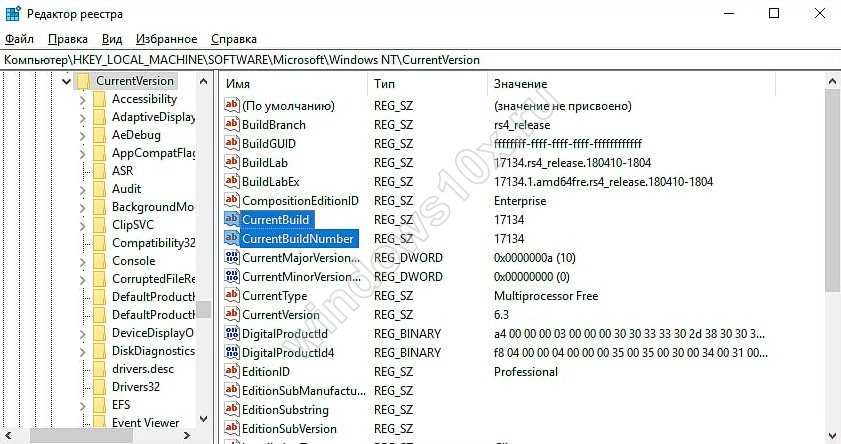
Task: Select the CurrentType value row
Action: coord(274,296)
